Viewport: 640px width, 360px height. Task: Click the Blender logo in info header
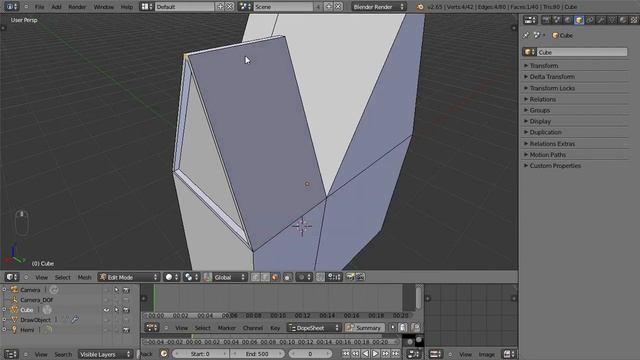(x=420, y=7)
